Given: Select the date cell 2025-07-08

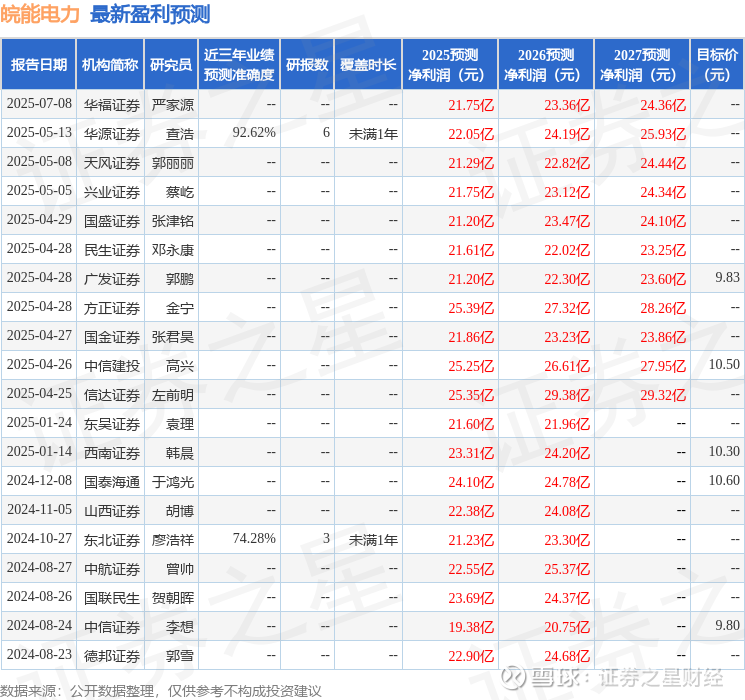Looking at the screenshot, I should click(x=39, y=104).
